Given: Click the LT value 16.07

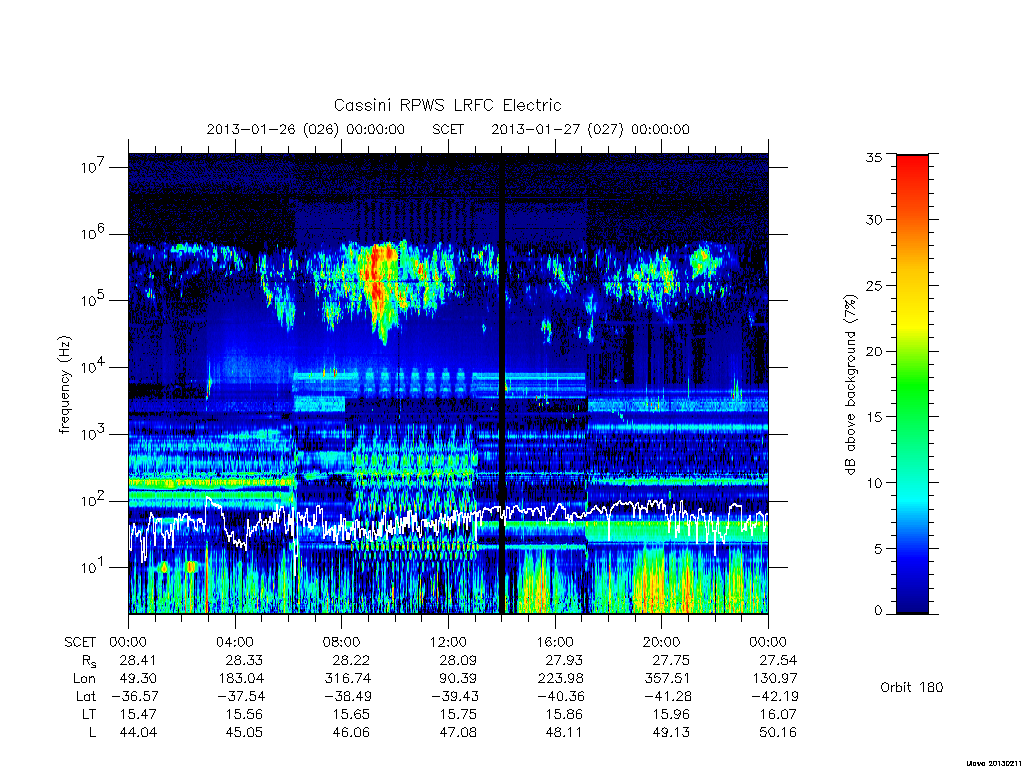Looking at the screenshot, I should (778, 714).
